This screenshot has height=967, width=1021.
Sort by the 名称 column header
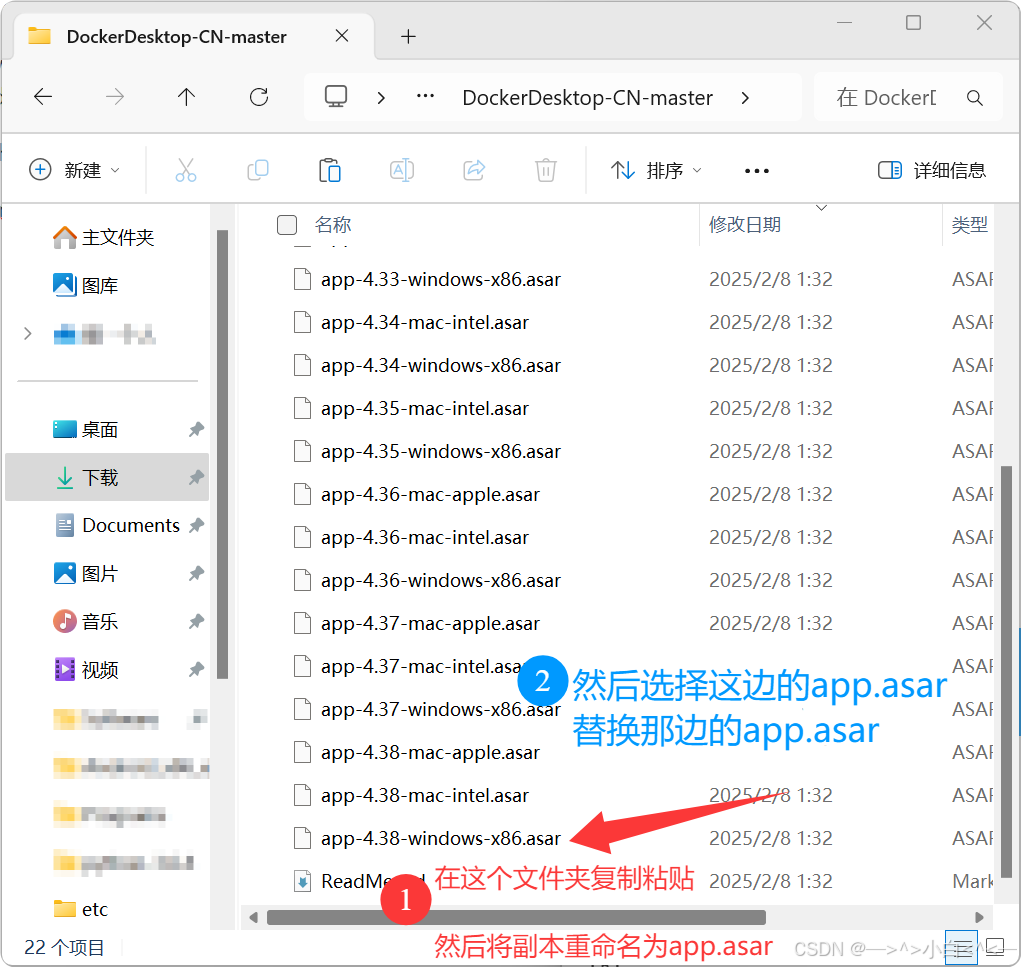point(333,225)
